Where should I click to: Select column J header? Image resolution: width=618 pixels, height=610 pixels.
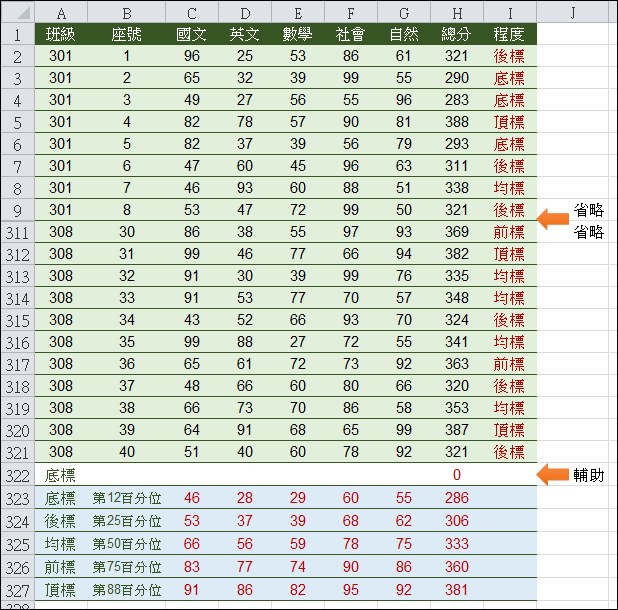573,13
